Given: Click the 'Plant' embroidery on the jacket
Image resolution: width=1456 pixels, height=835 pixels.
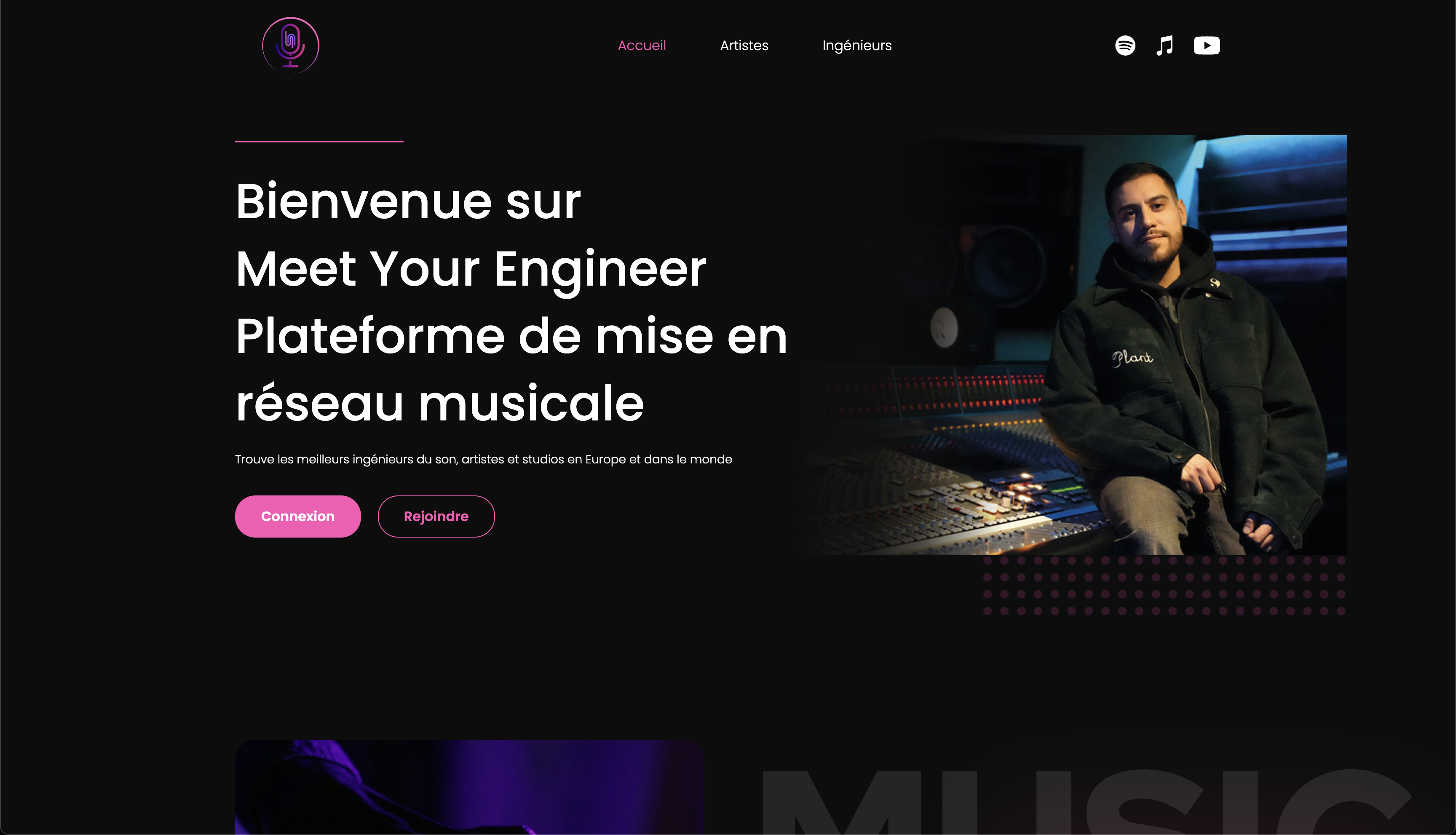Looking at the screenshot, I should click(1132, 358).
